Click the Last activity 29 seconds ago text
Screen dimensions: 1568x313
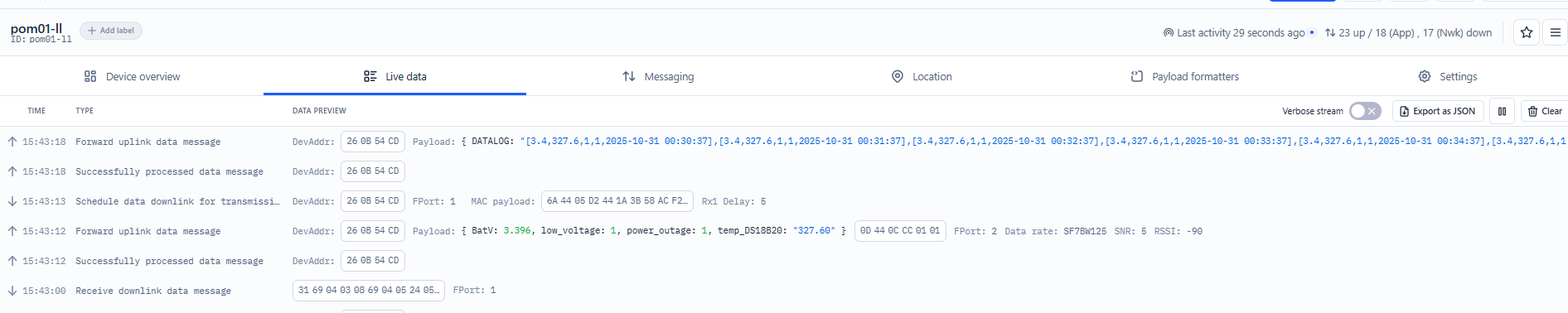1241,33
